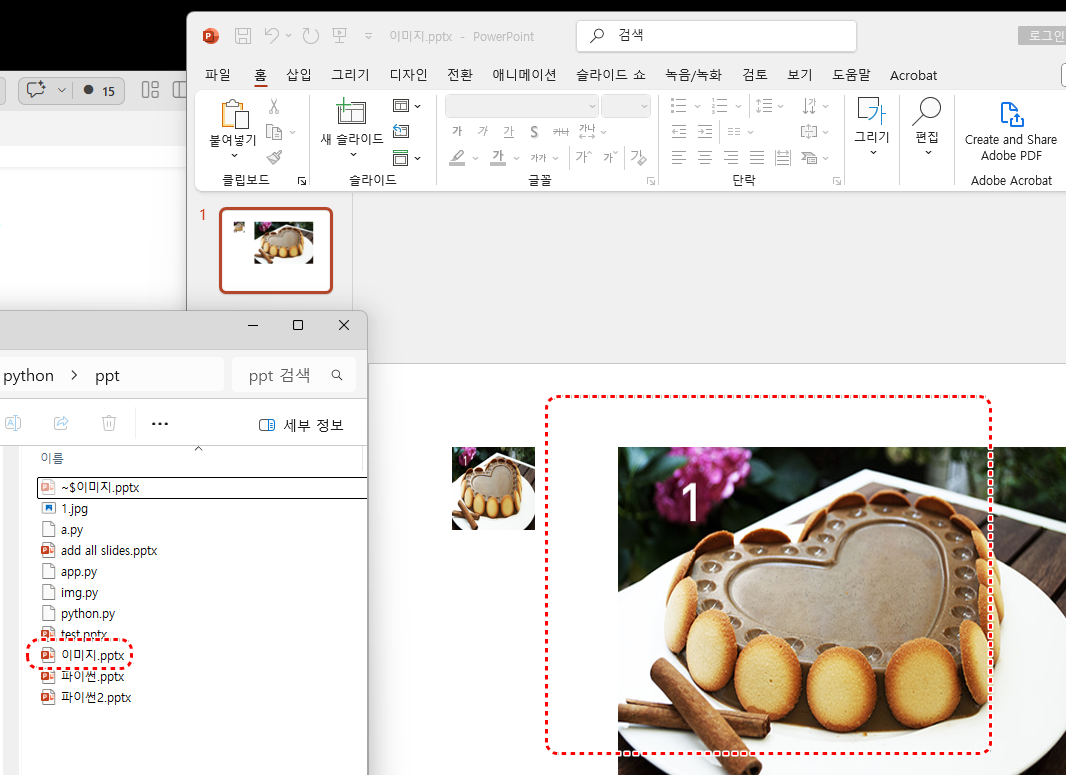
Task: Click the PowerPoint search box
Action: (x=716, y=36)
